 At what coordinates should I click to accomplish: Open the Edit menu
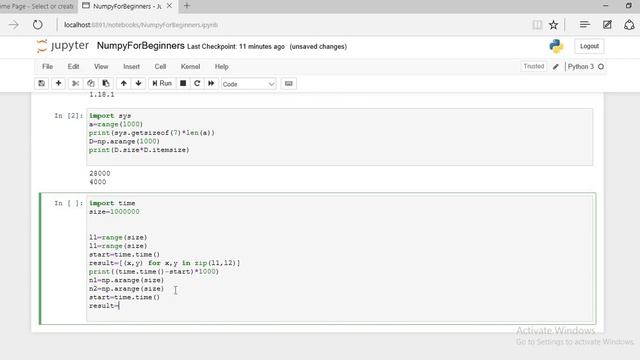(73, 67)
